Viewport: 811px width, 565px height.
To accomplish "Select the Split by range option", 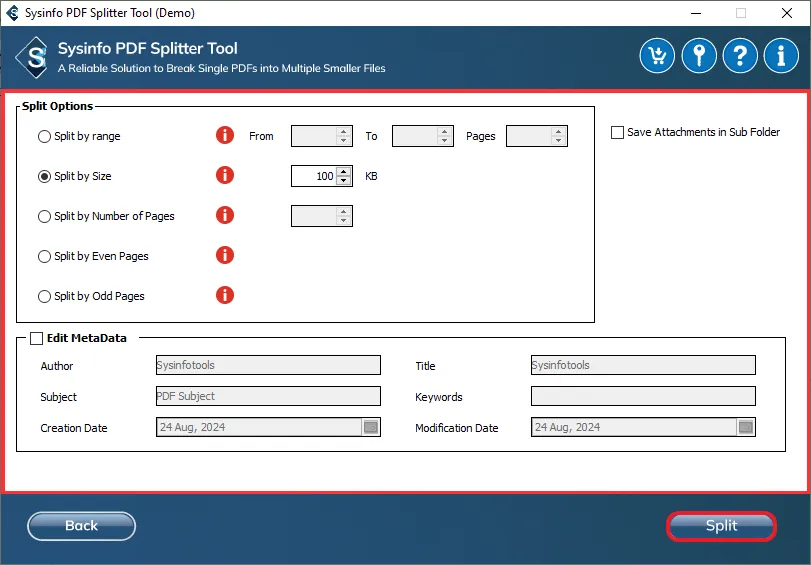I will click(44, 136).
